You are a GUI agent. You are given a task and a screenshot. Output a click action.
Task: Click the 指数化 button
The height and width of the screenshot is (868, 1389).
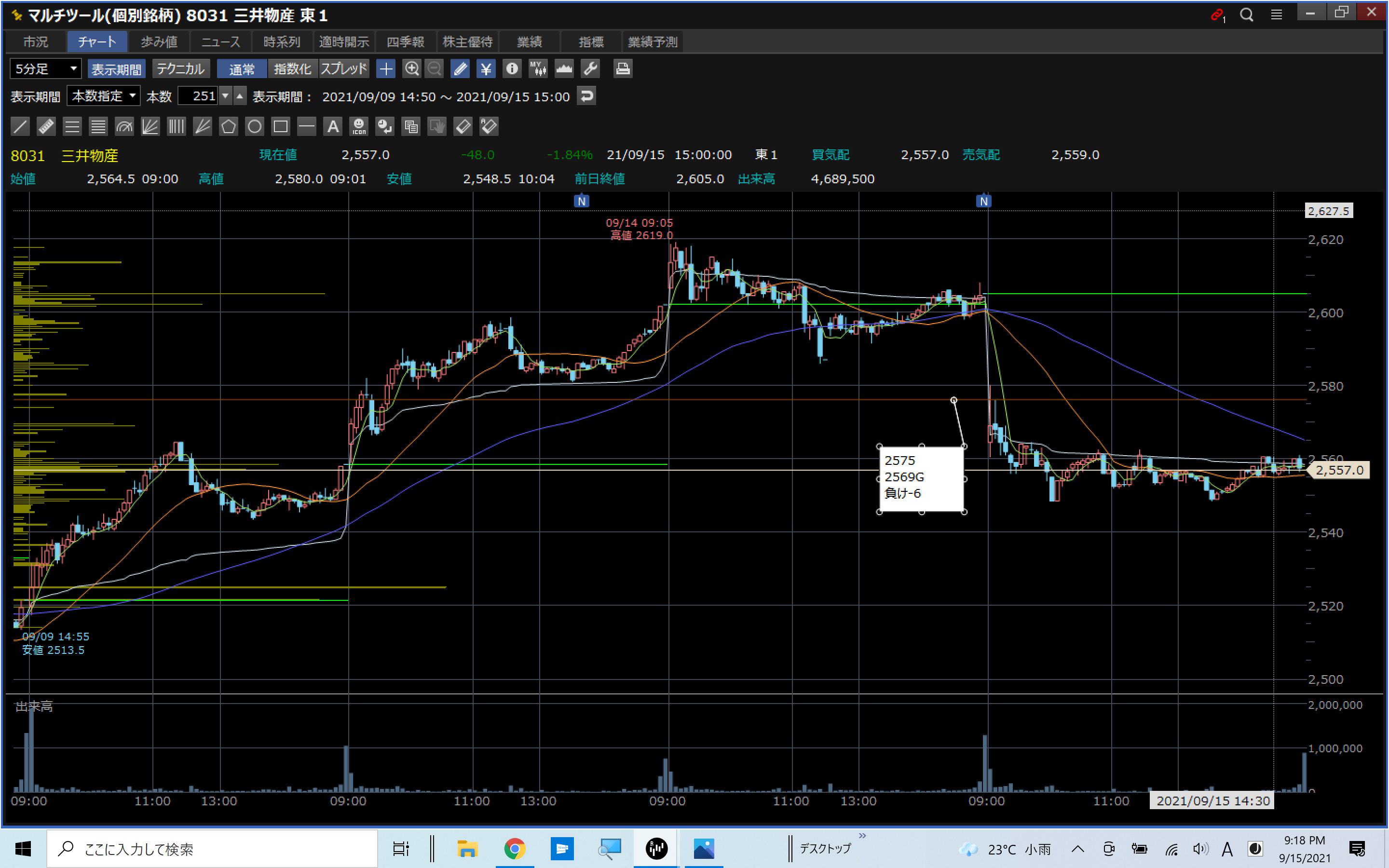click(292, 69)
